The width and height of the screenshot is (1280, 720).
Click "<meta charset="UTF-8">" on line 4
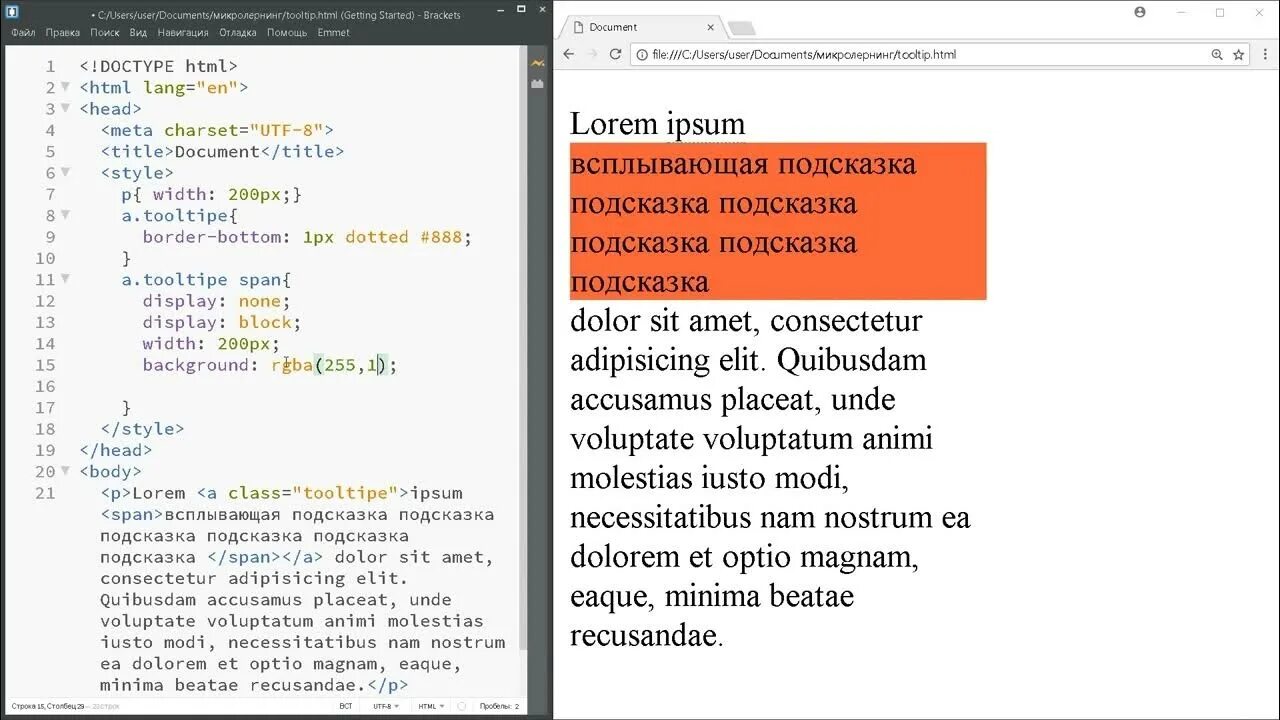coord(217,130)
